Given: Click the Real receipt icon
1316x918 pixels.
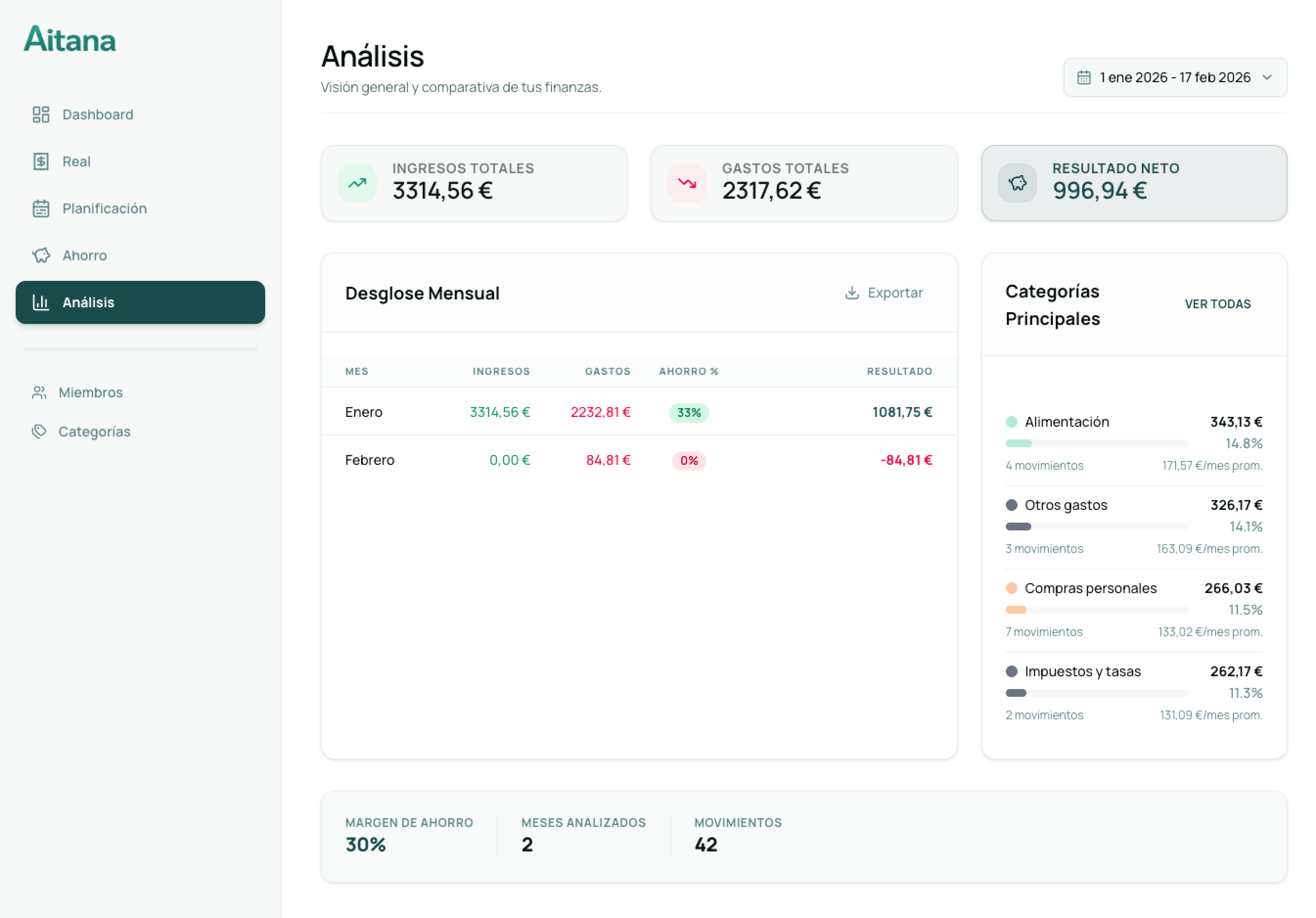Looking at the screenshot, I should click(x=41, y=161).
